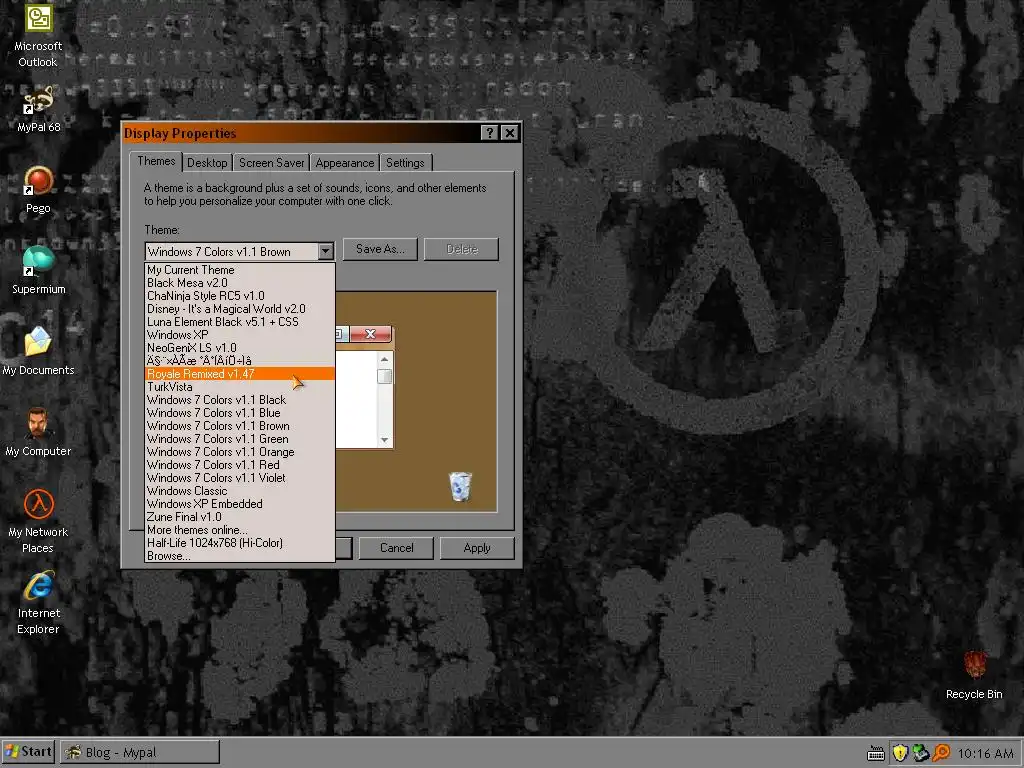1024x768 pixels.
Task: Select the My Computer desktop icon
Action: pos(38,432)
